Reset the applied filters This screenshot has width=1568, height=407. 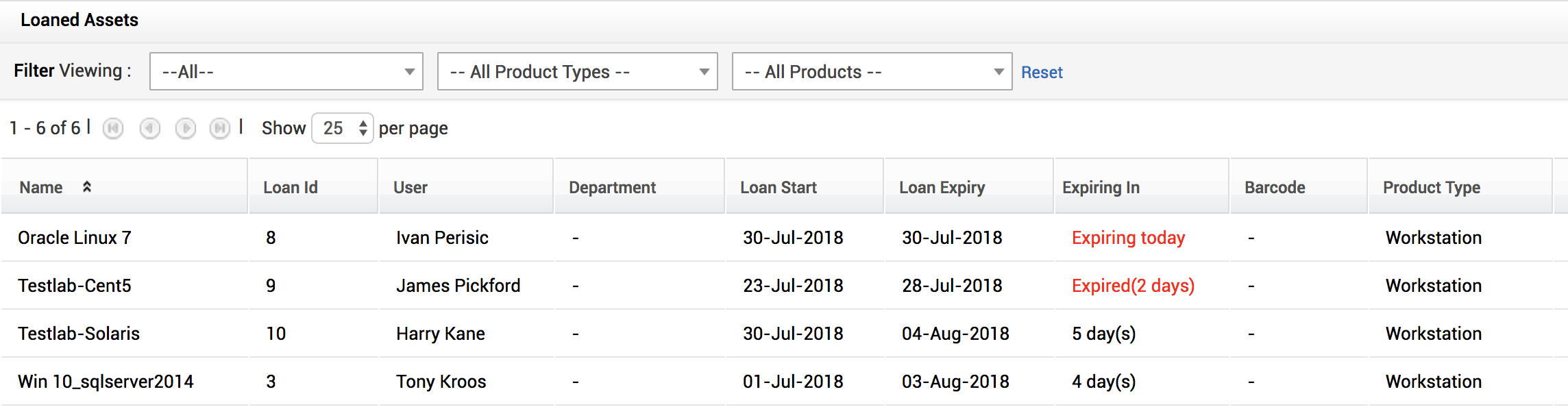(1042, 73)
